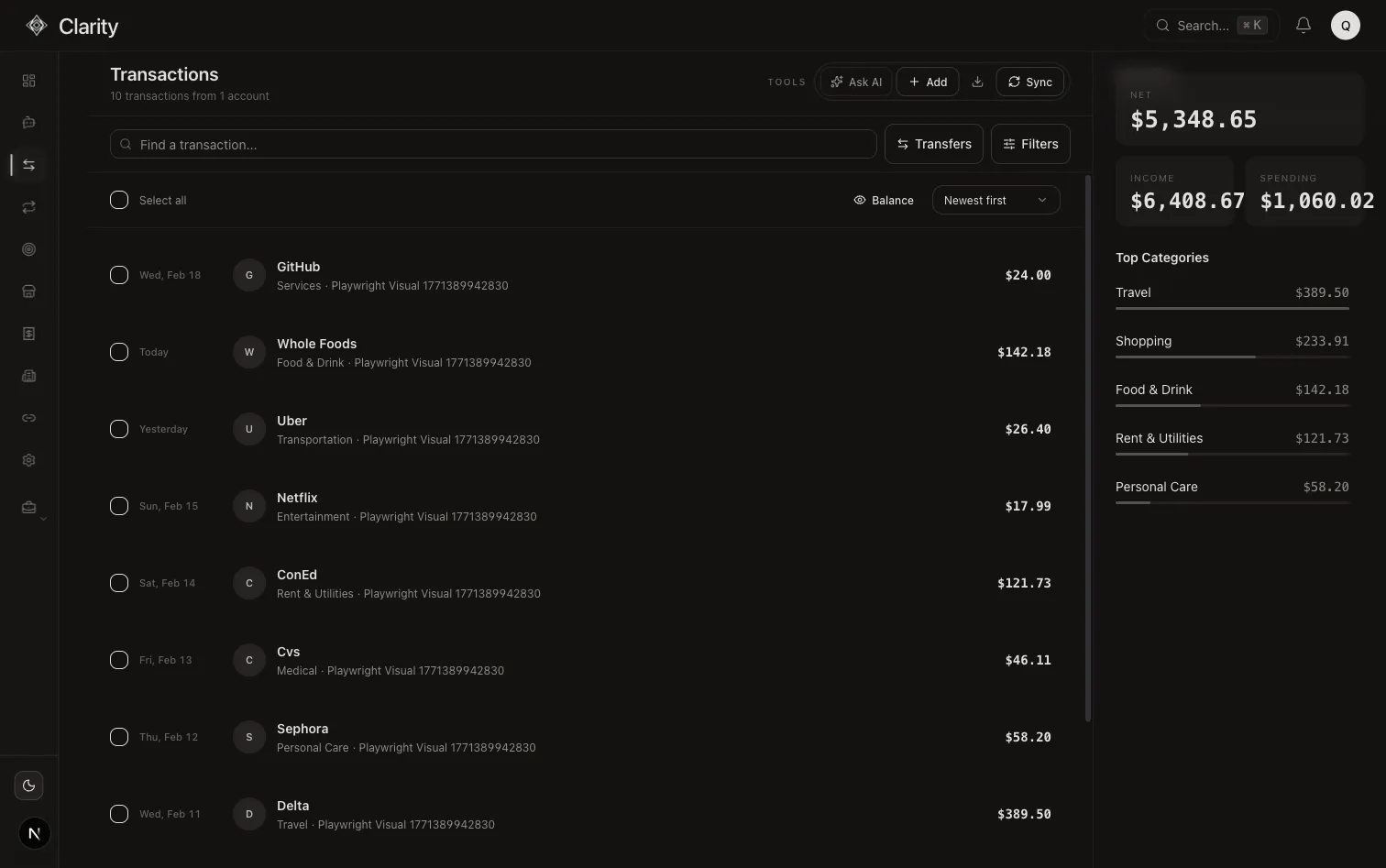Open the notifications bell

(1303, 26)
